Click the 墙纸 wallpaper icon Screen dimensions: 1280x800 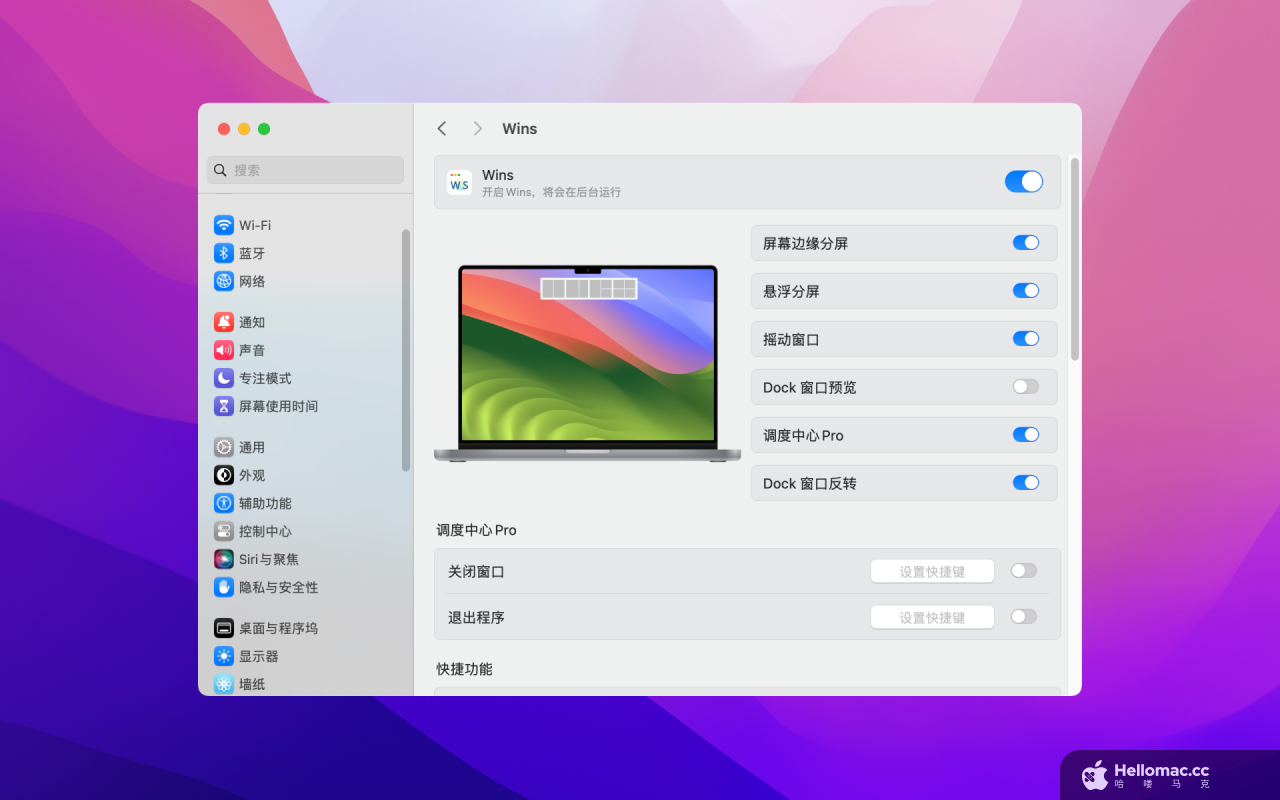click(x=224, y=684)
